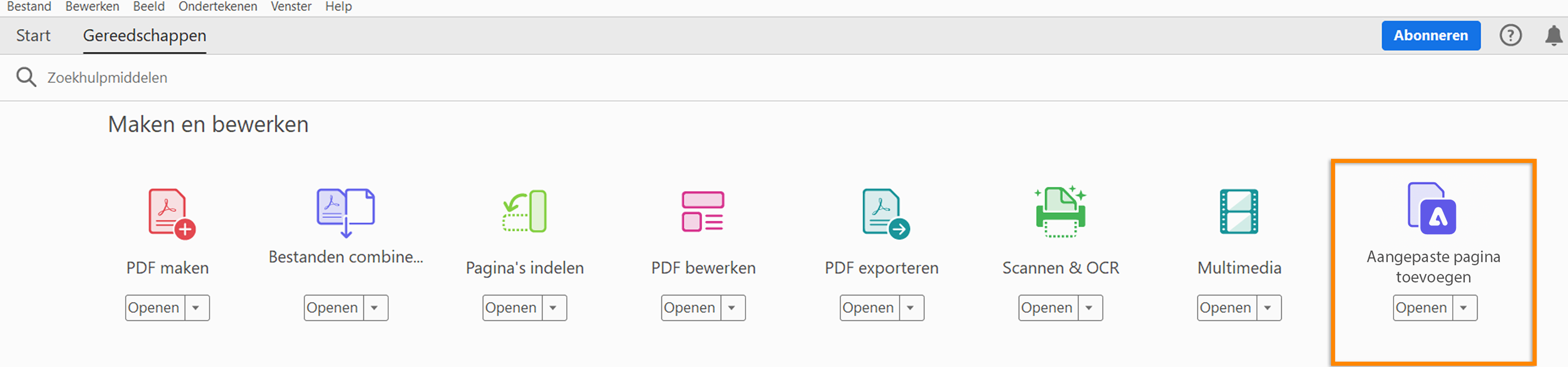Viewport: 1568px width, 367px height.
Task: Select the Scannen & OCR printer icon
Action: 1060,212
